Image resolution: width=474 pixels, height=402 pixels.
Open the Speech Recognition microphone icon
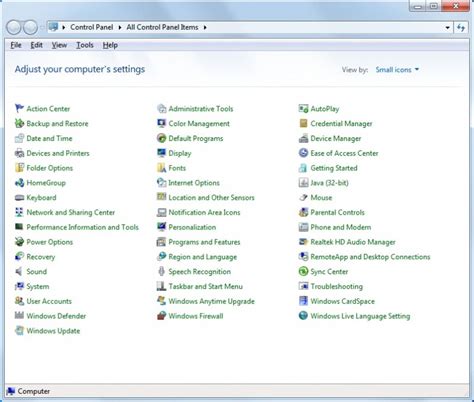point(161,271)
